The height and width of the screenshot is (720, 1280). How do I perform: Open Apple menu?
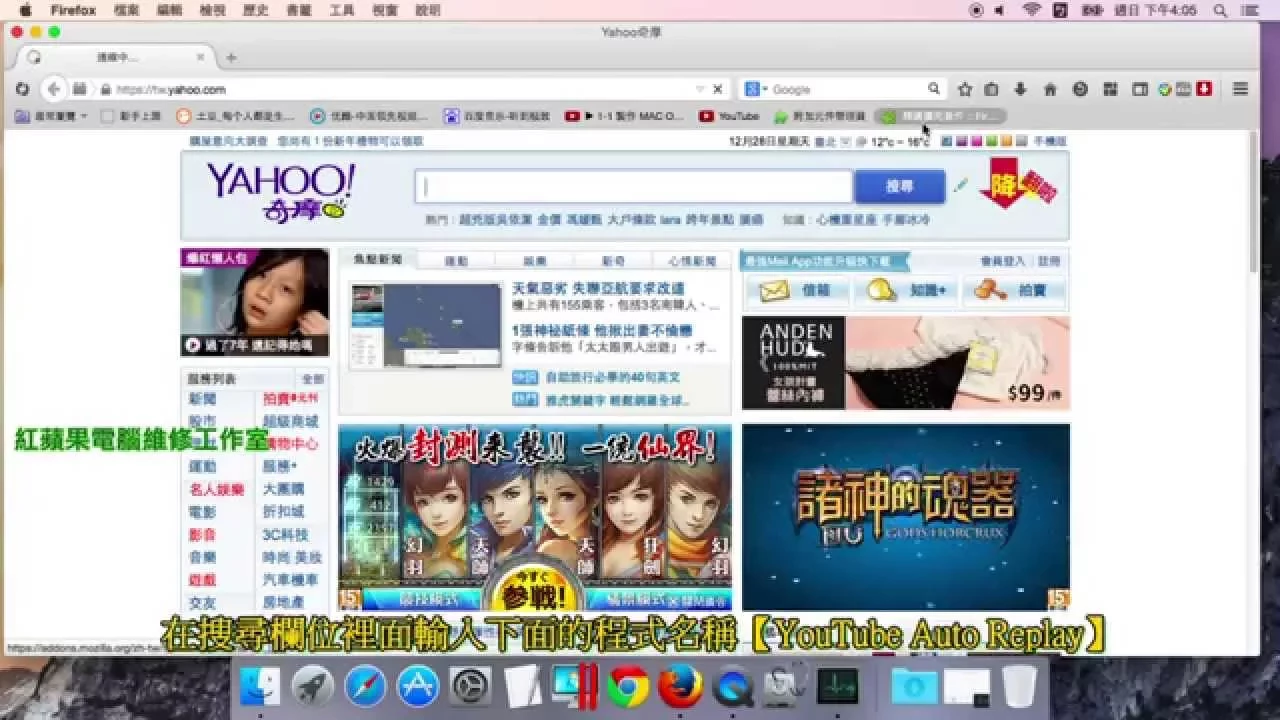point(24,10)
